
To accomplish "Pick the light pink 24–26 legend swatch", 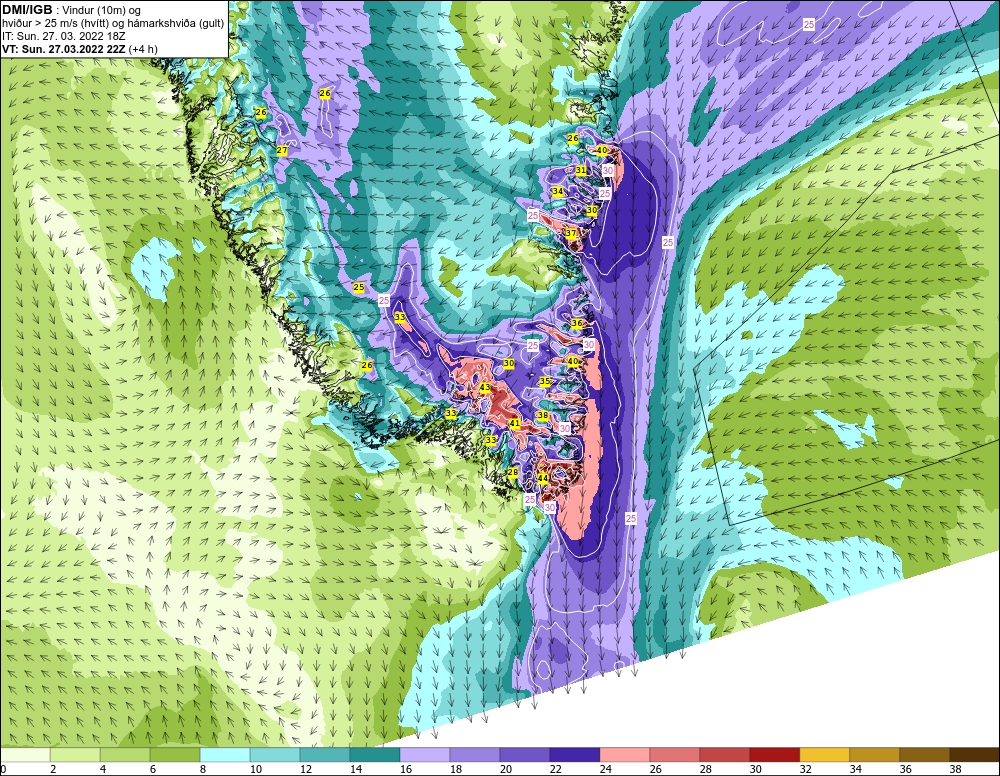I will (x=624, y=754).
